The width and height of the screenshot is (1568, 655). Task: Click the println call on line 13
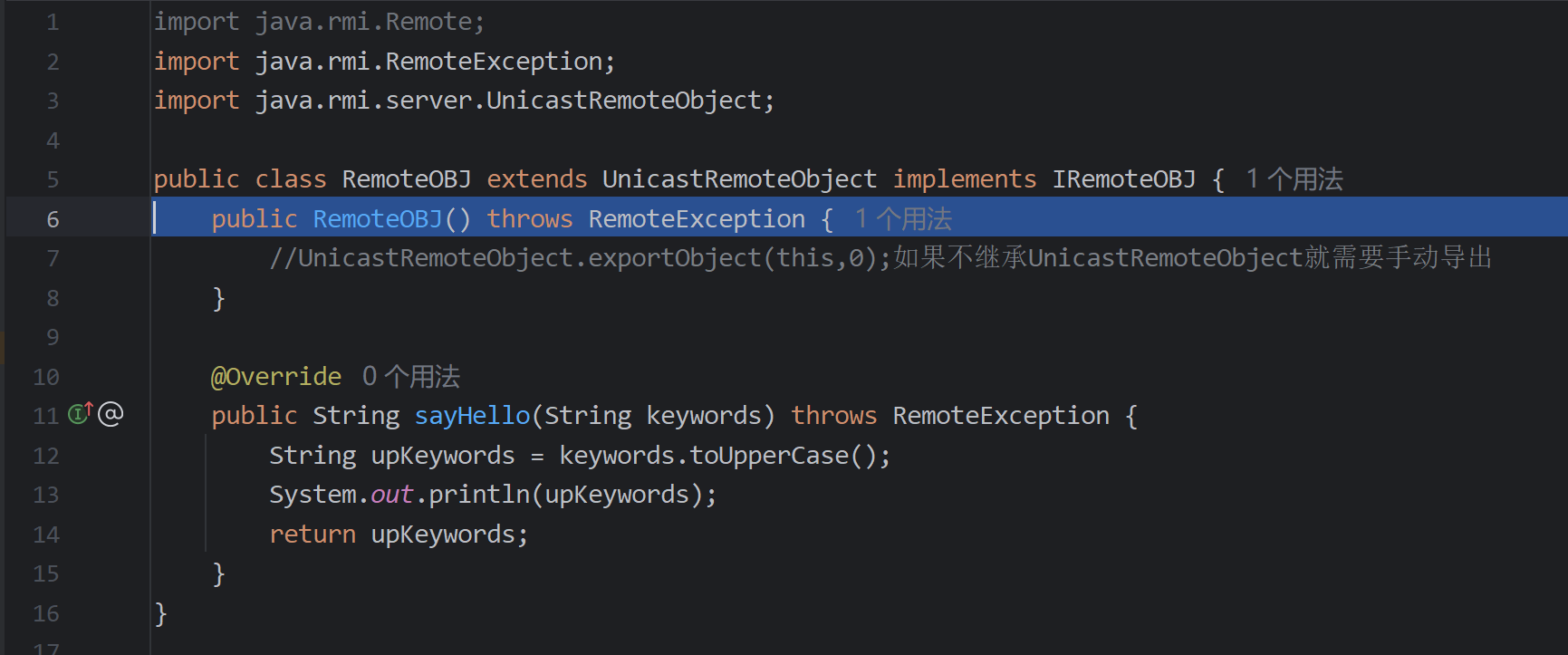(478, 495)
